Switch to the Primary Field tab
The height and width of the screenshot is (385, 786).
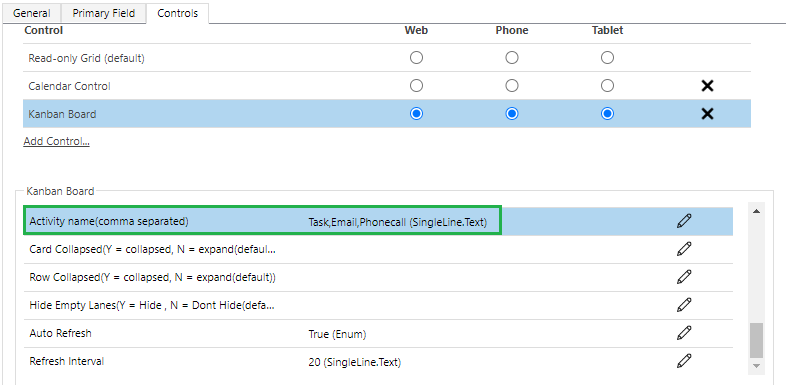click(104, 13)
